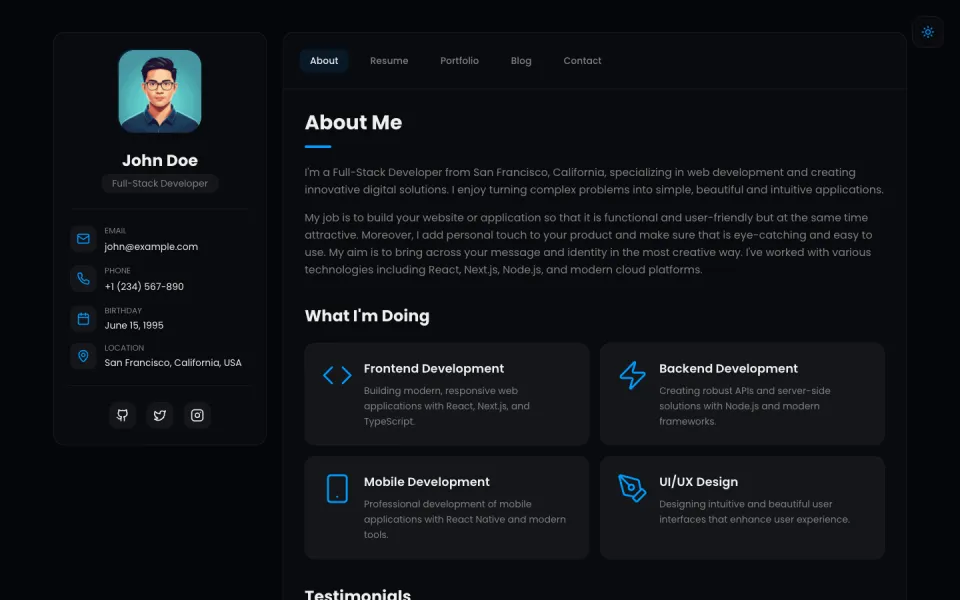Image resolution: width=960 pixels, height=600 pixels.
Task: Click the 'Creating robust APIs' description
Action: [745, 406]
